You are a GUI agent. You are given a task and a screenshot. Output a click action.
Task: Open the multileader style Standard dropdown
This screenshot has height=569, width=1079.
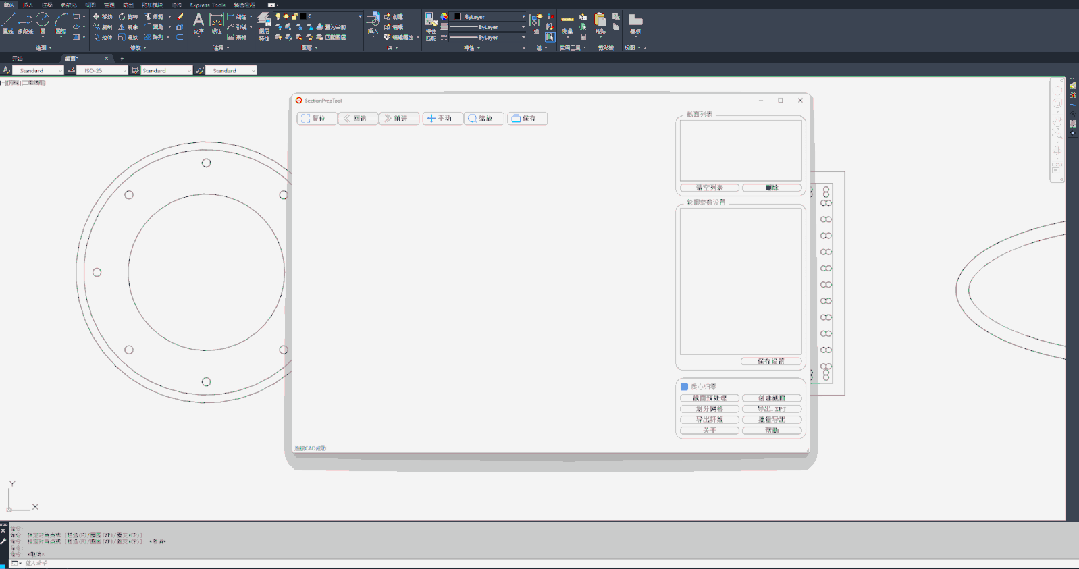tap(231, 70)
